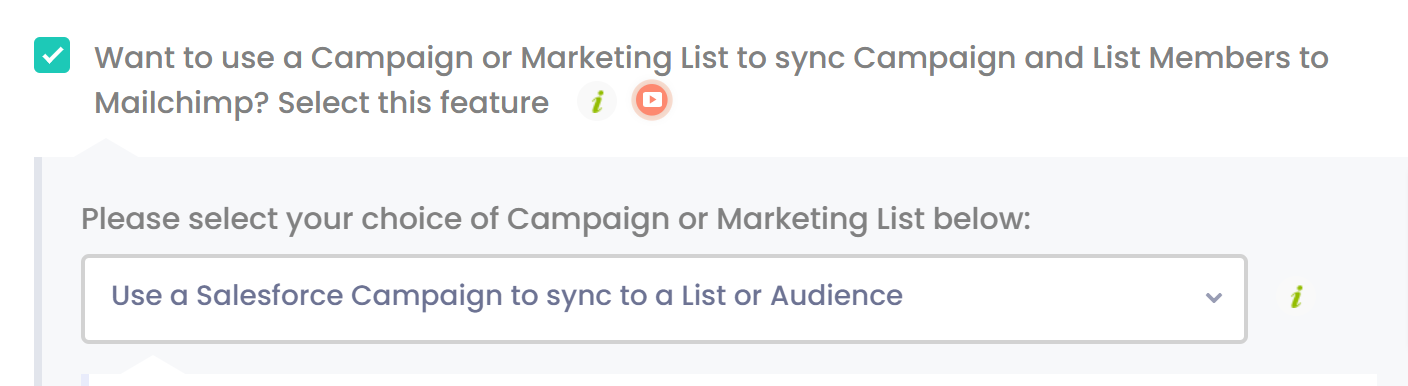Click "Mailchimp? Select this feature" text line
The height and width of the screenshot is (386, 1408).
pos(322,102)
